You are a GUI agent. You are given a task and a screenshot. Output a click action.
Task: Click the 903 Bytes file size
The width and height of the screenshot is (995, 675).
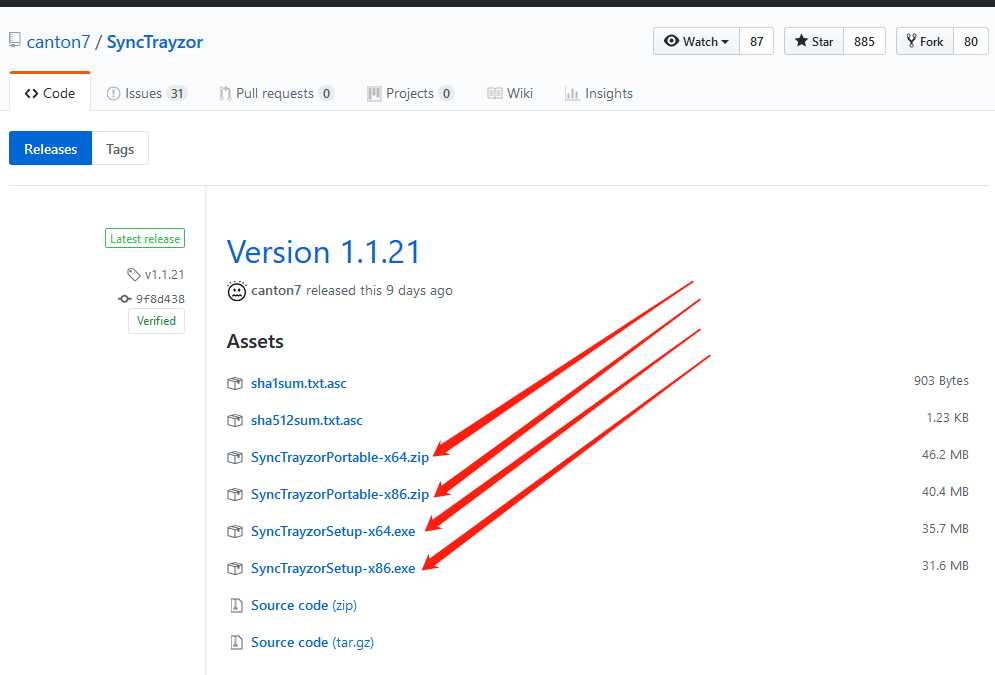941,381
